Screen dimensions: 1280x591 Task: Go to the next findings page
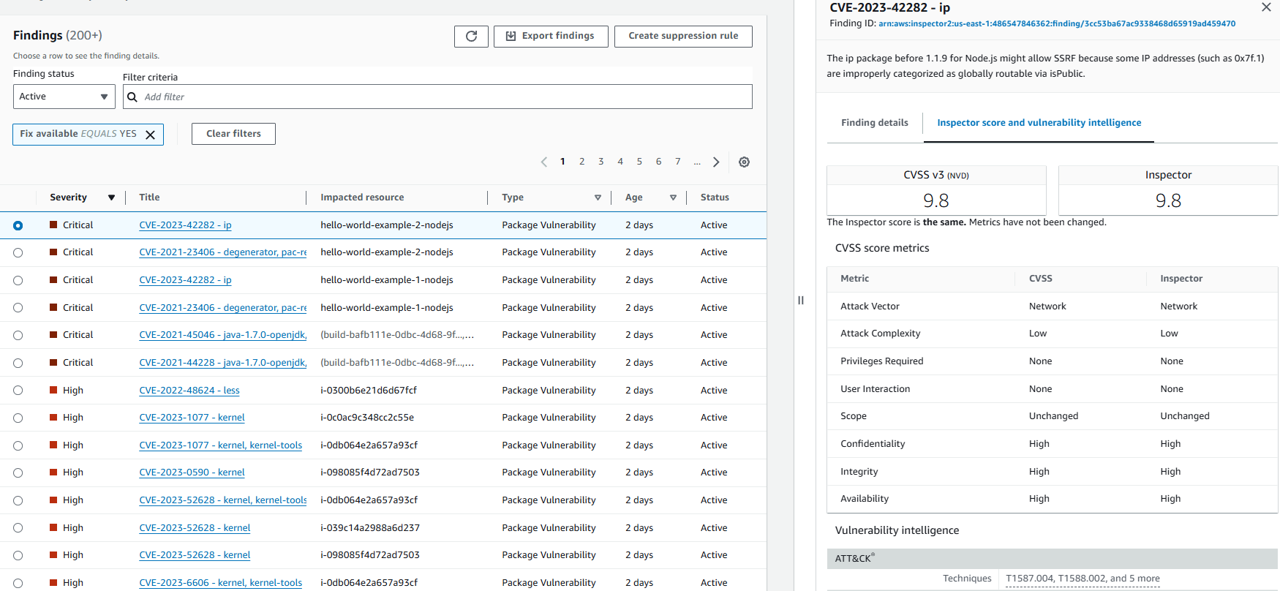[716, 162]
